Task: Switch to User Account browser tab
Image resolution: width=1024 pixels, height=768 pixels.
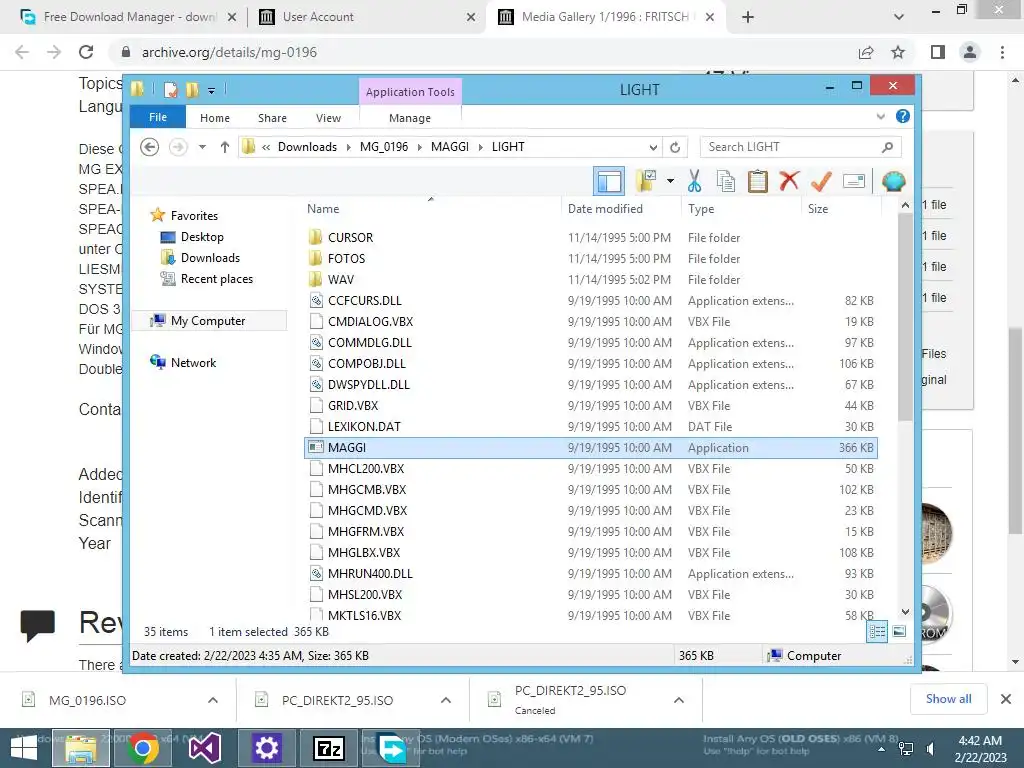Action: pyautogui.click(x=367, y=17)
